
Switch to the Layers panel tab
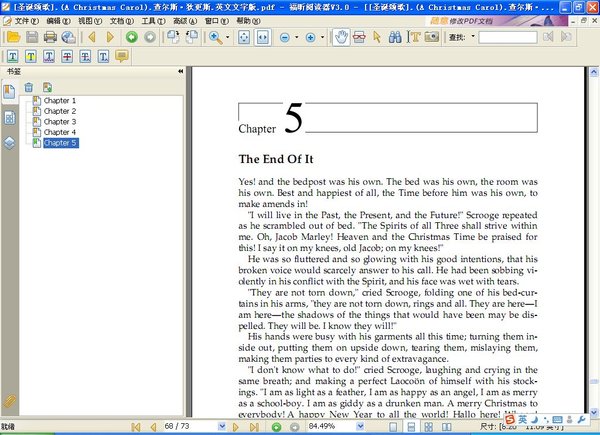click(x=10, y=143)
